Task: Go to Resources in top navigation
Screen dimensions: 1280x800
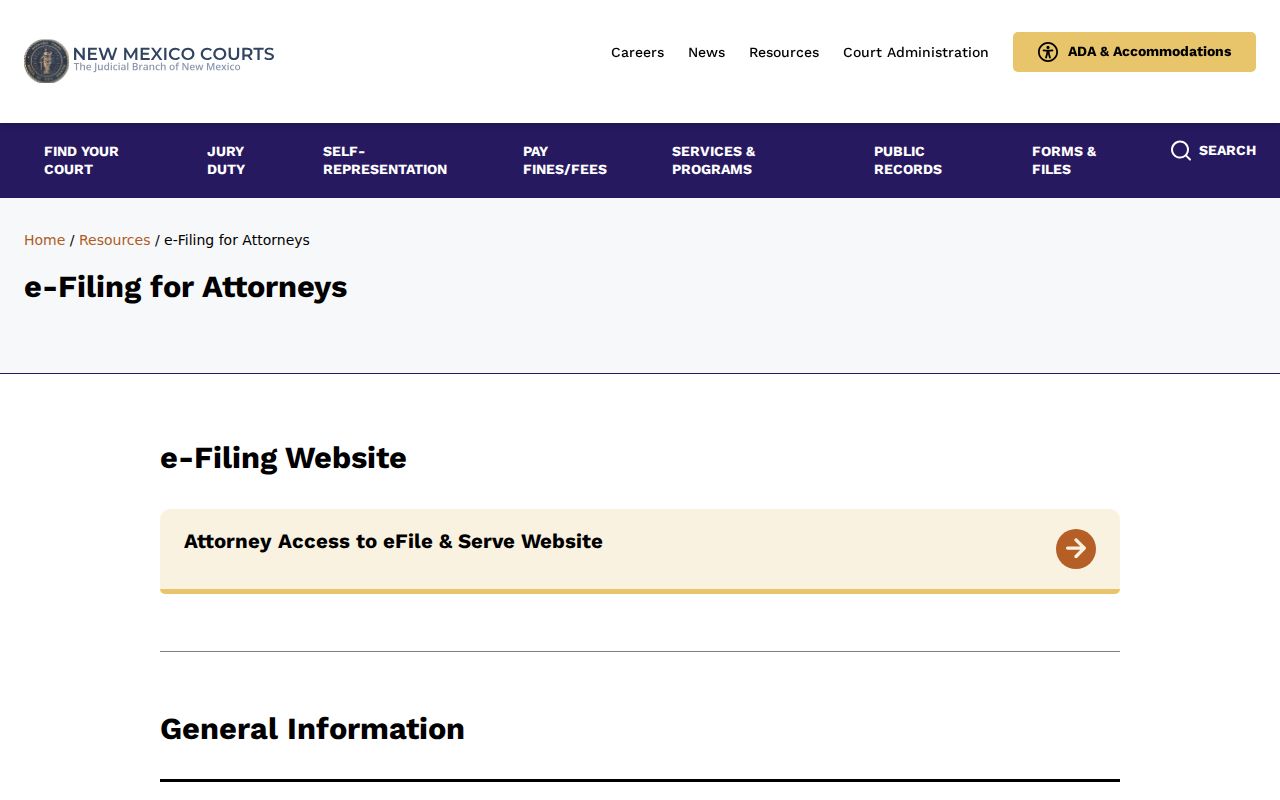Action: pyautogui.click(x=784, y=52)
